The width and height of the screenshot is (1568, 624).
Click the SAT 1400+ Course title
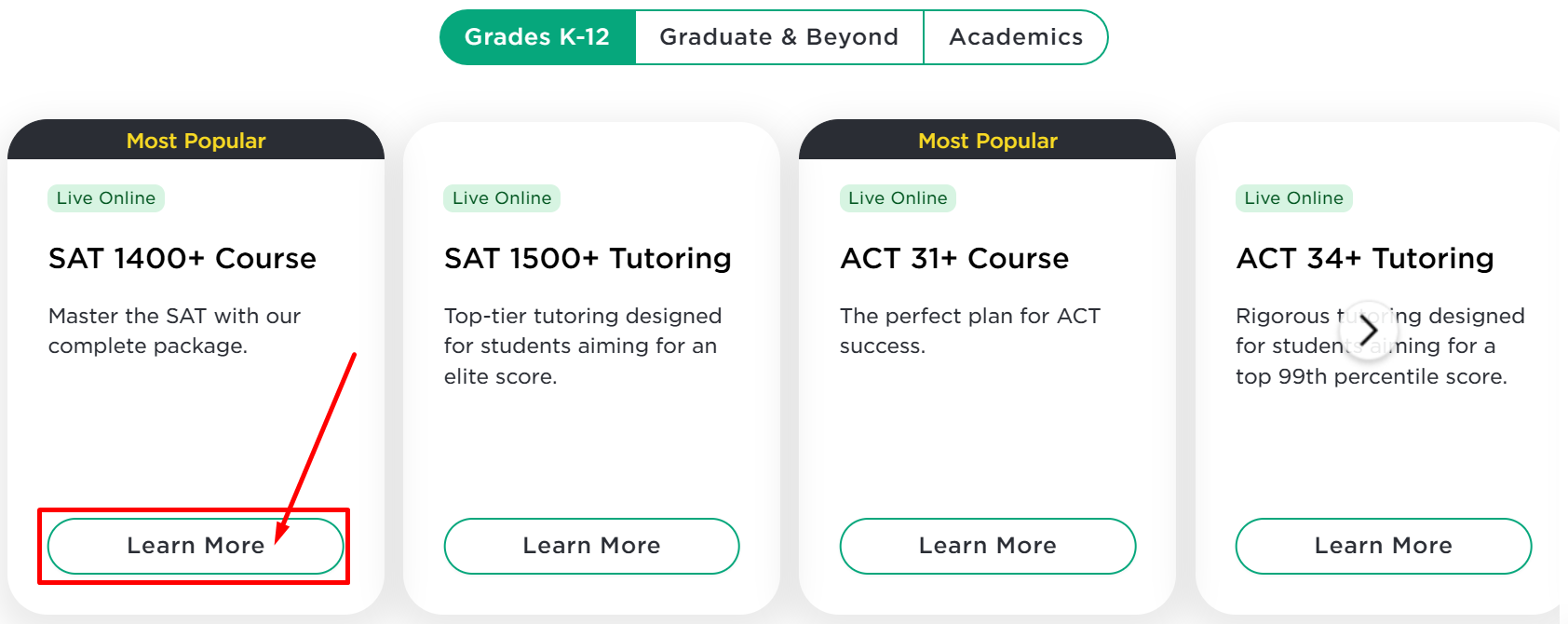click(x=182, y=258)
